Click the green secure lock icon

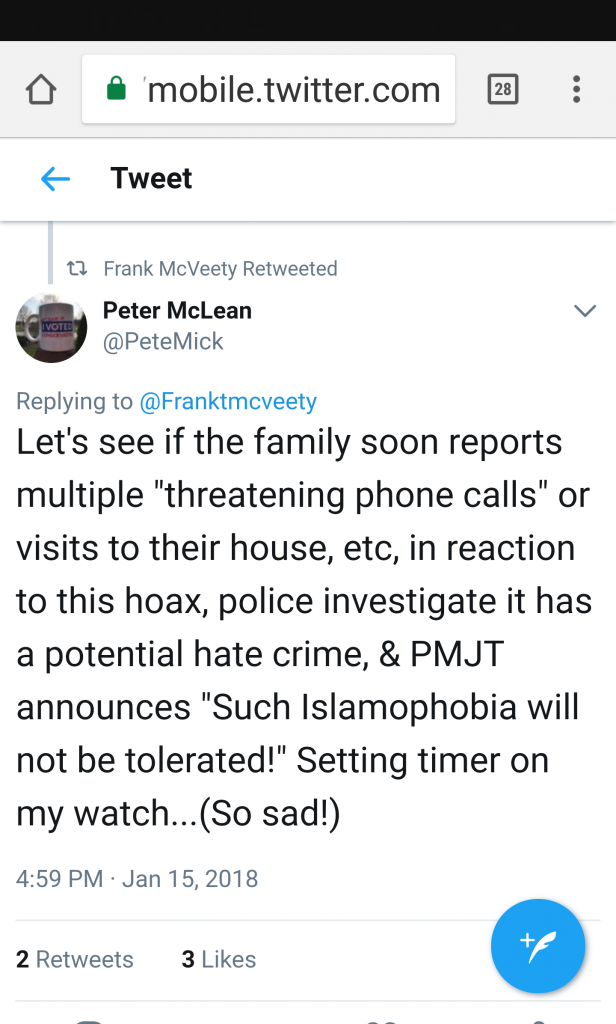coord(116,90)
